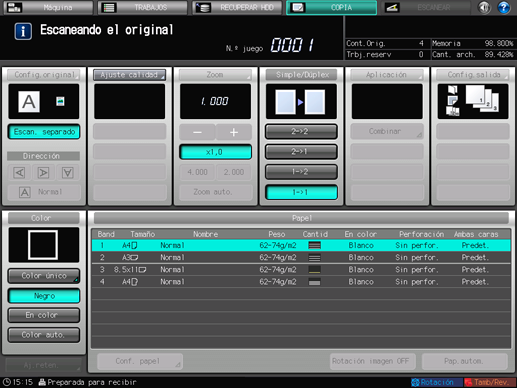Click the printer status icon
The image size is (517, 388).
pos(42,382)
